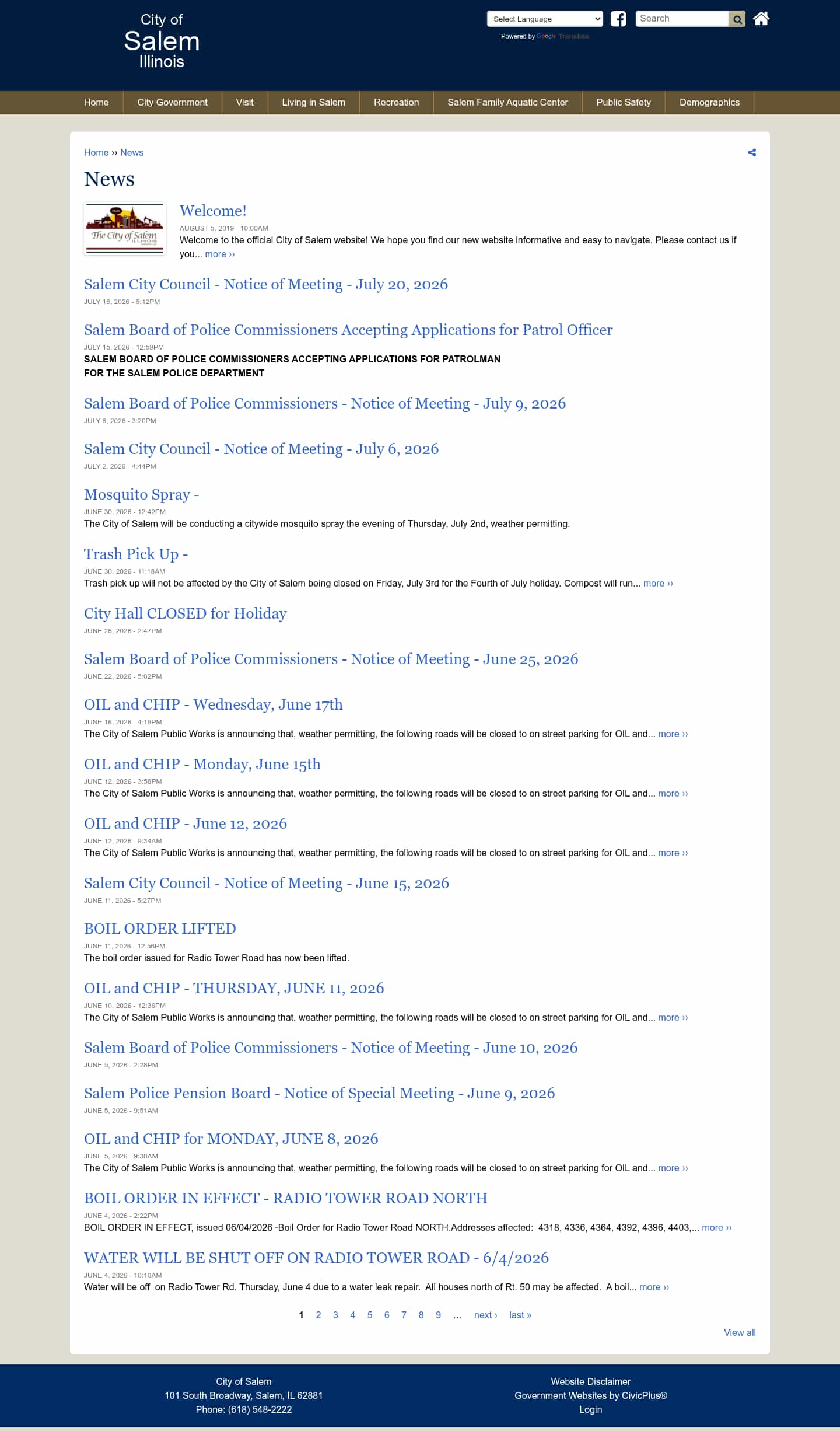The image size is (840, 1431).
Task: Open BOIL ORDER IN EFFECT Radio Tower Road
Action: tap(286, 1198)
